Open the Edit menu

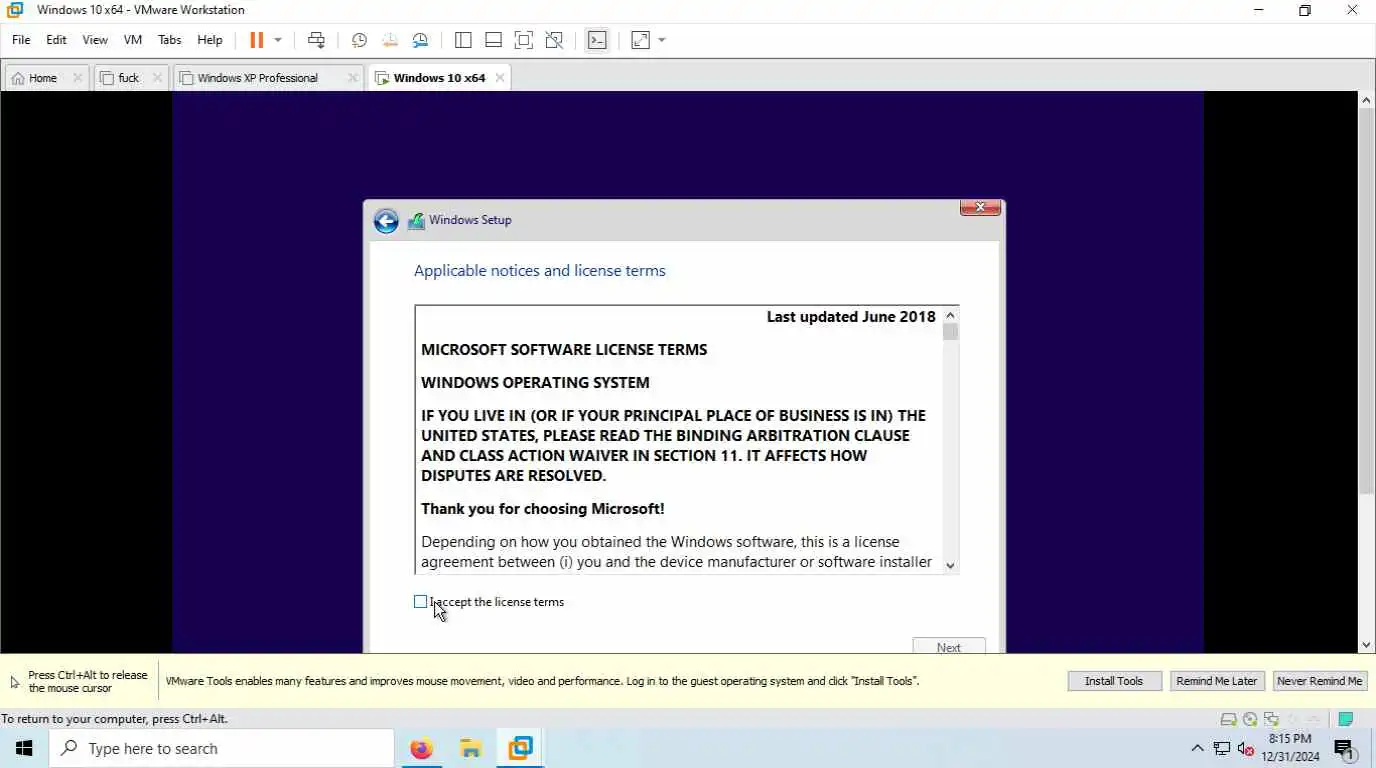[x=56, y=40]
